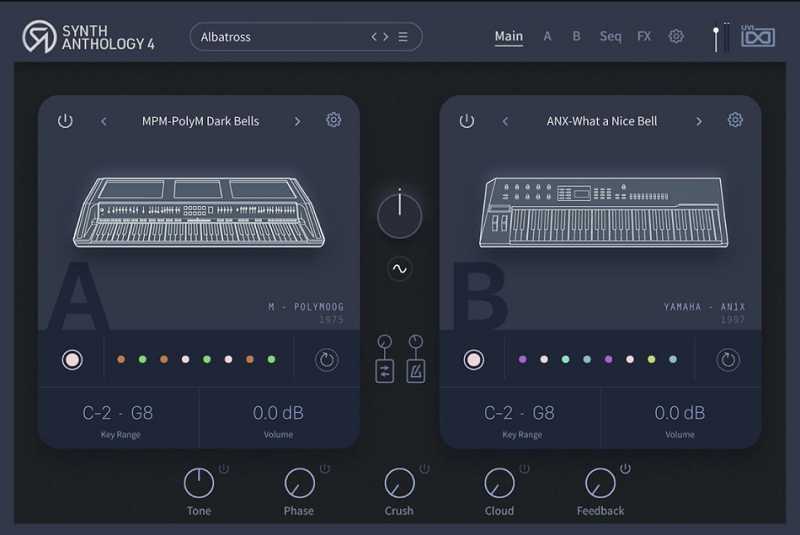Open the center metronome icon

[x=416, y=371]
